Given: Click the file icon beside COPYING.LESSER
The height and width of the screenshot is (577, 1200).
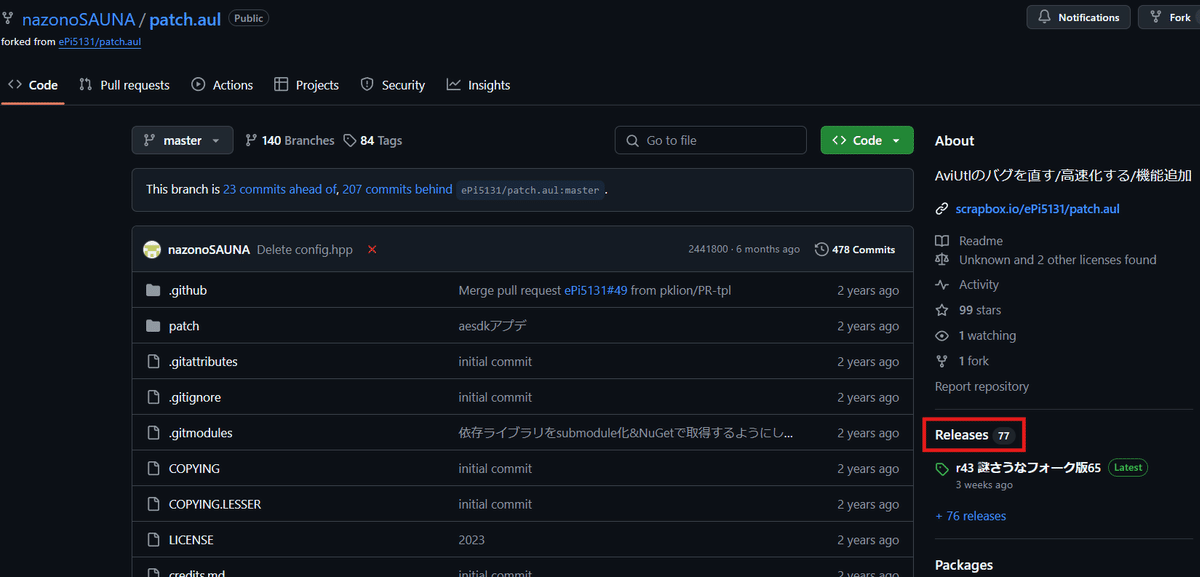Looking at the screenshot, I should 153,504.
